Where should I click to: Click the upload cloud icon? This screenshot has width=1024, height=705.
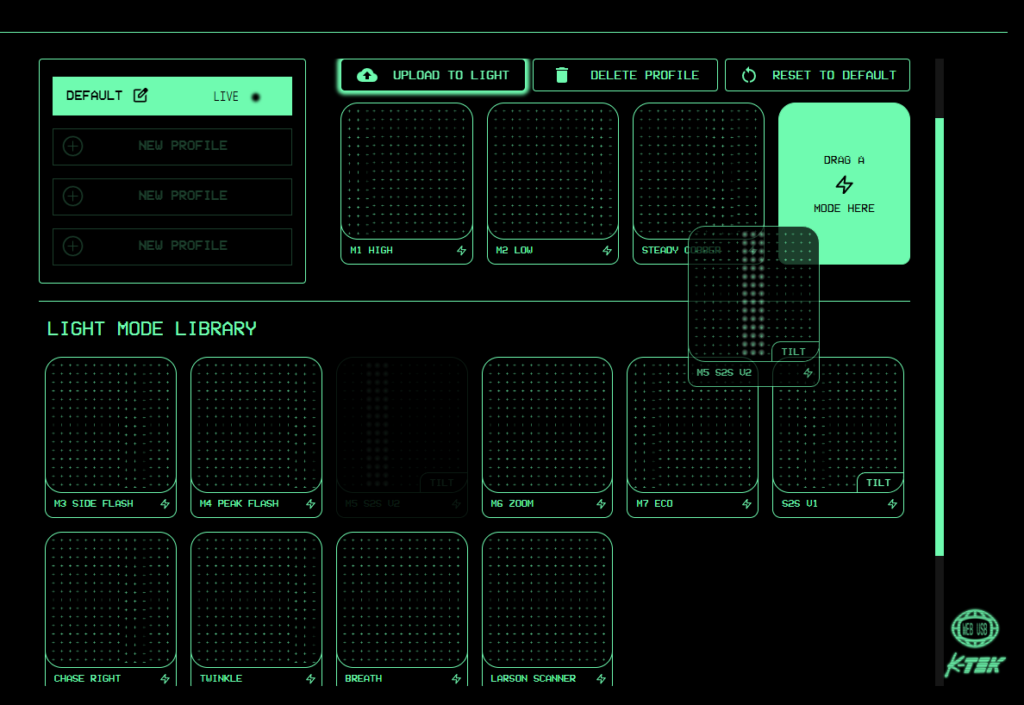point(367,75)
